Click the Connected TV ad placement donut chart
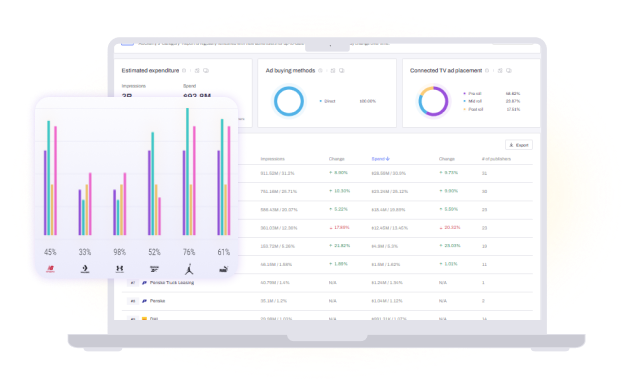The image size is (632, 387). pos(433,101)
